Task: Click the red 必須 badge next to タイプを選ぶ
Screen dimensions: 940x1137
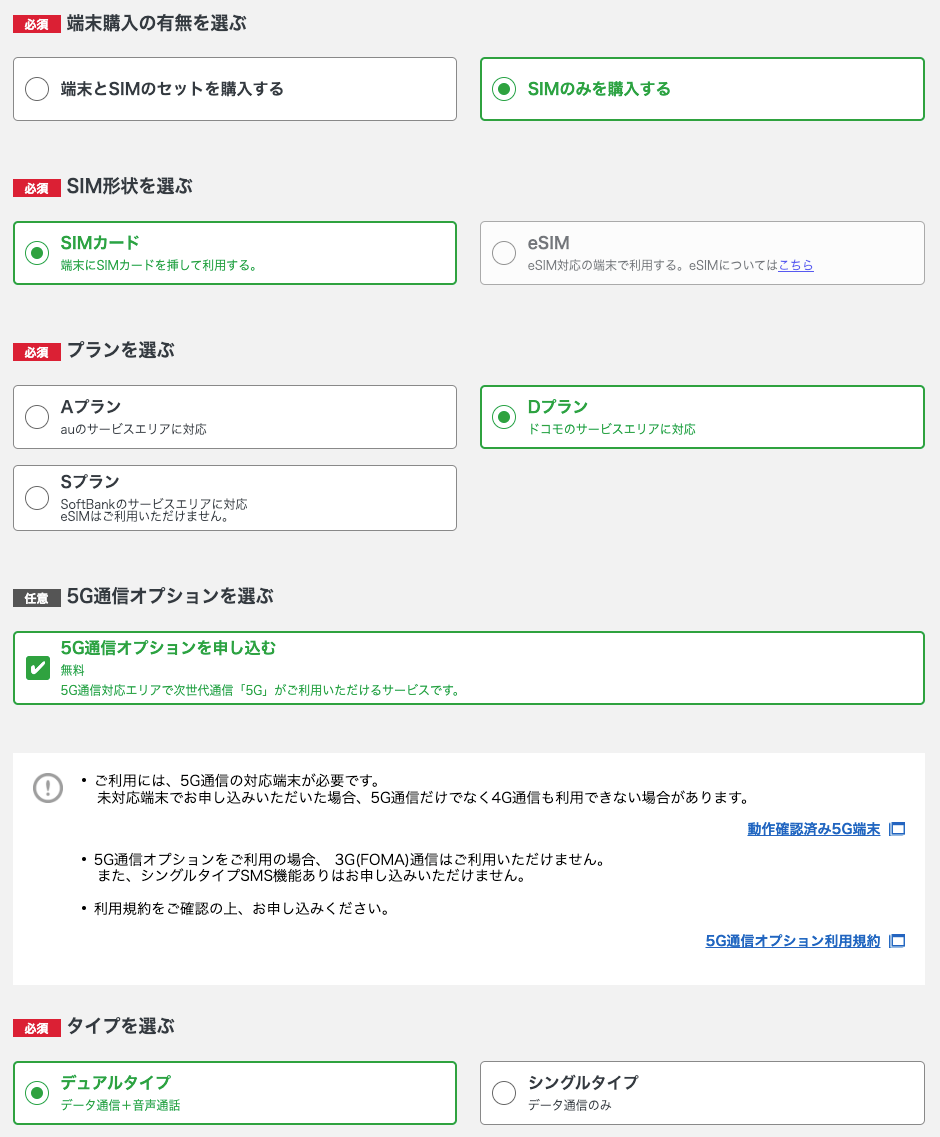Action: [x=37, y=1027]
